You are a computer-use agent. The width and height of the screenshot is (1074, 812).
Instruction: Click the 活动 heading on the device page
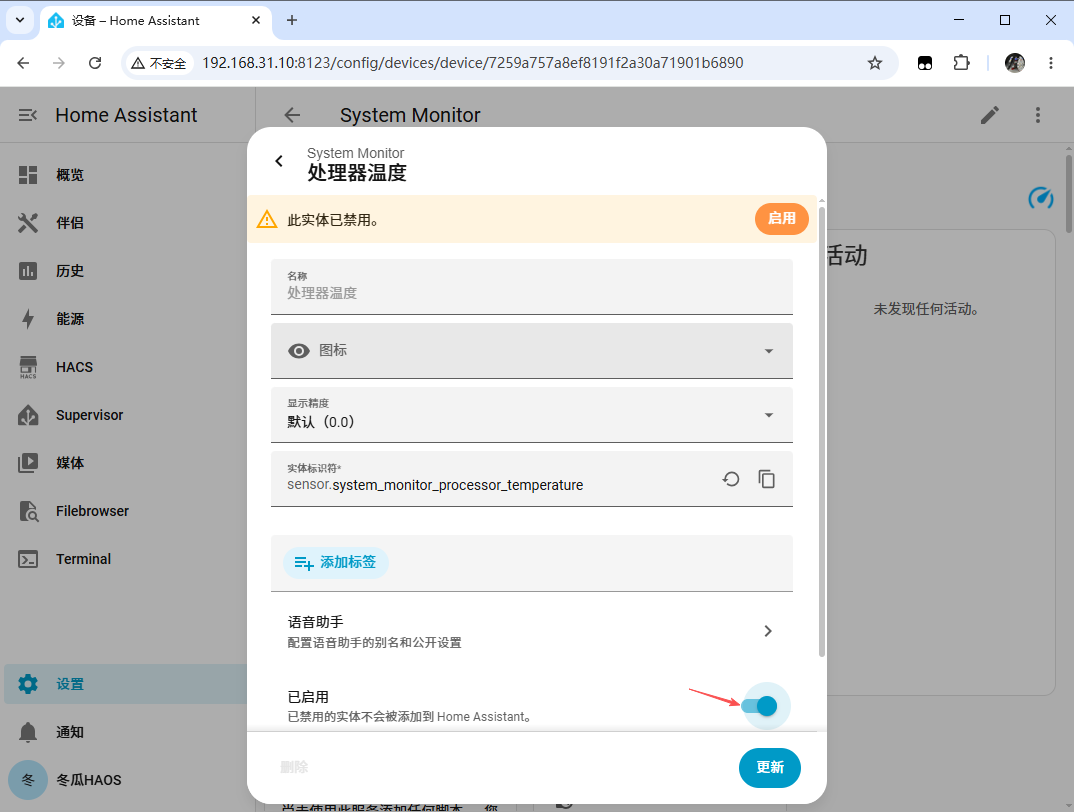[x=847, y=256]
